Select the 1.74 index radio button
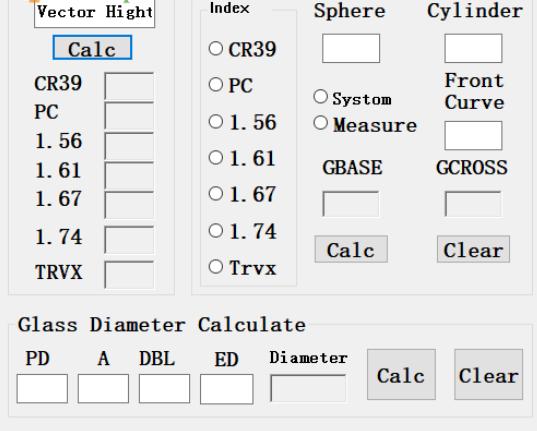 pos(216,231)
